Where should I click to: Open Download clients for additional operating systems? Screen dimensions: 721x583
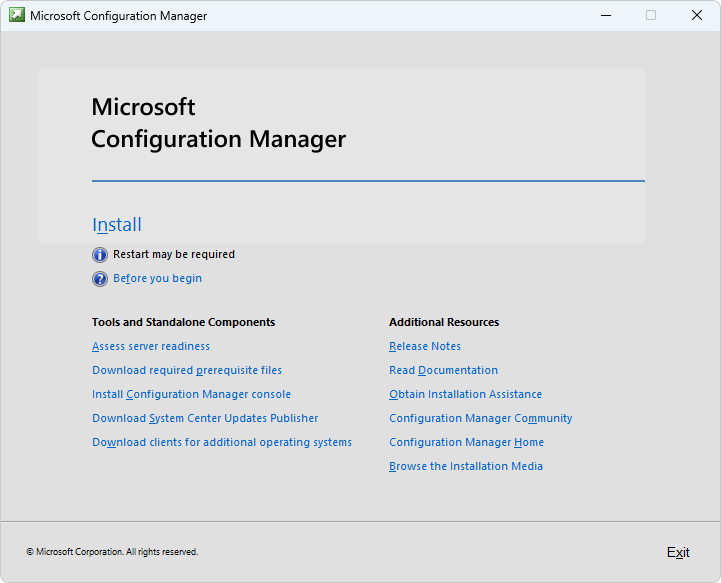222,442
